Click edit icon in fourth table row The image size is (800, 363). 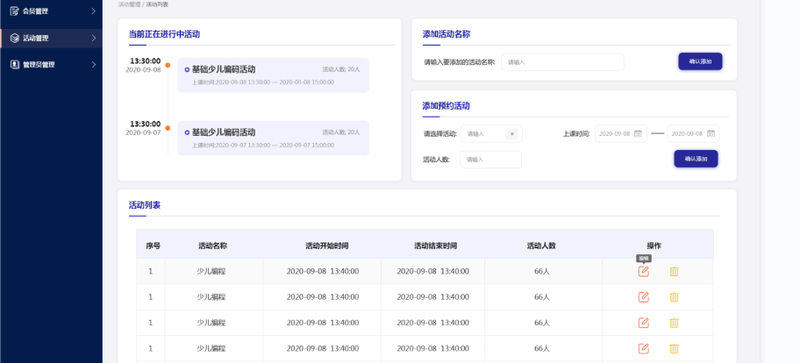(643, 348)
